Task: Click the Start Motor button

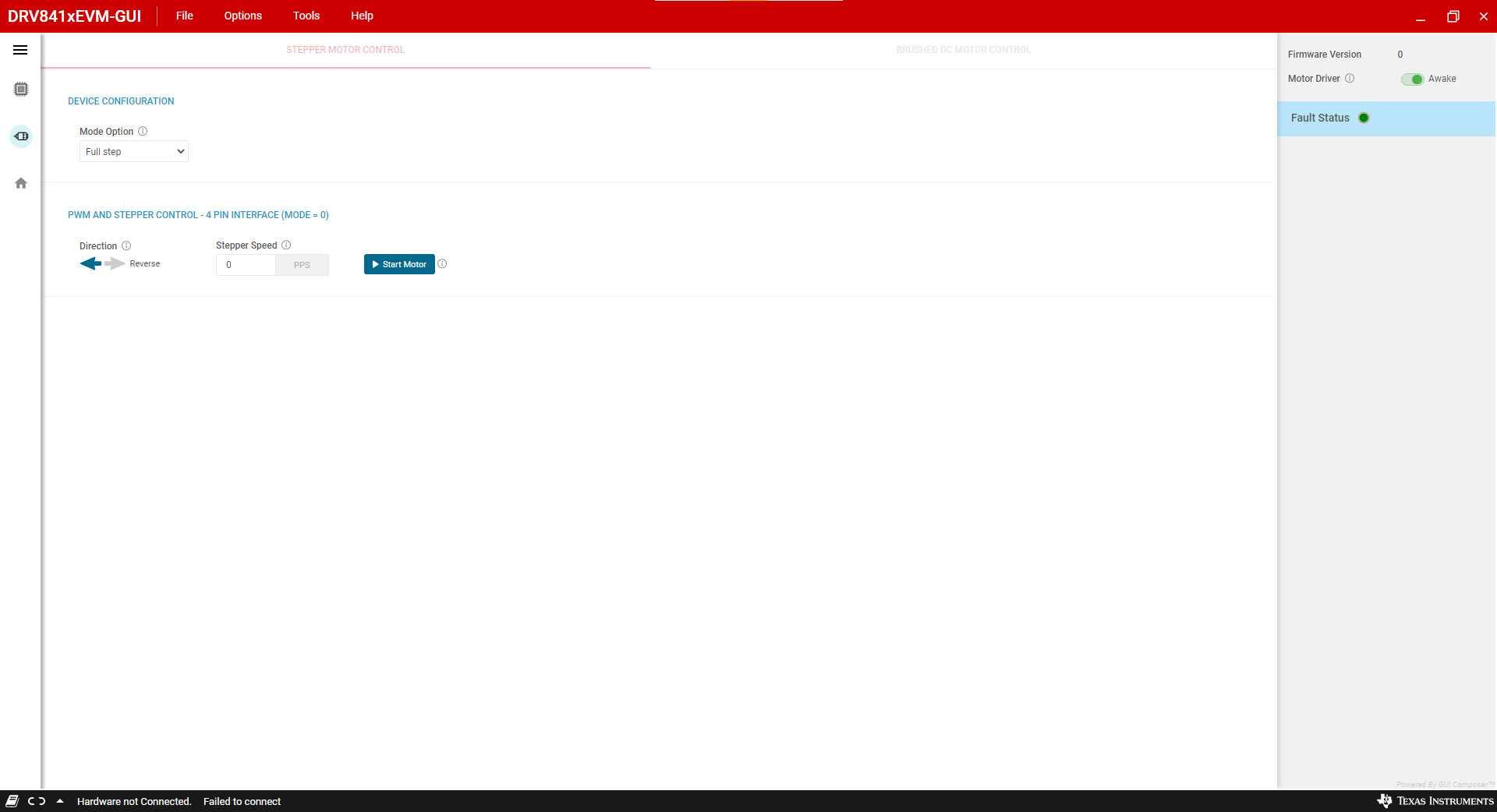Action: tap(399, 264)
